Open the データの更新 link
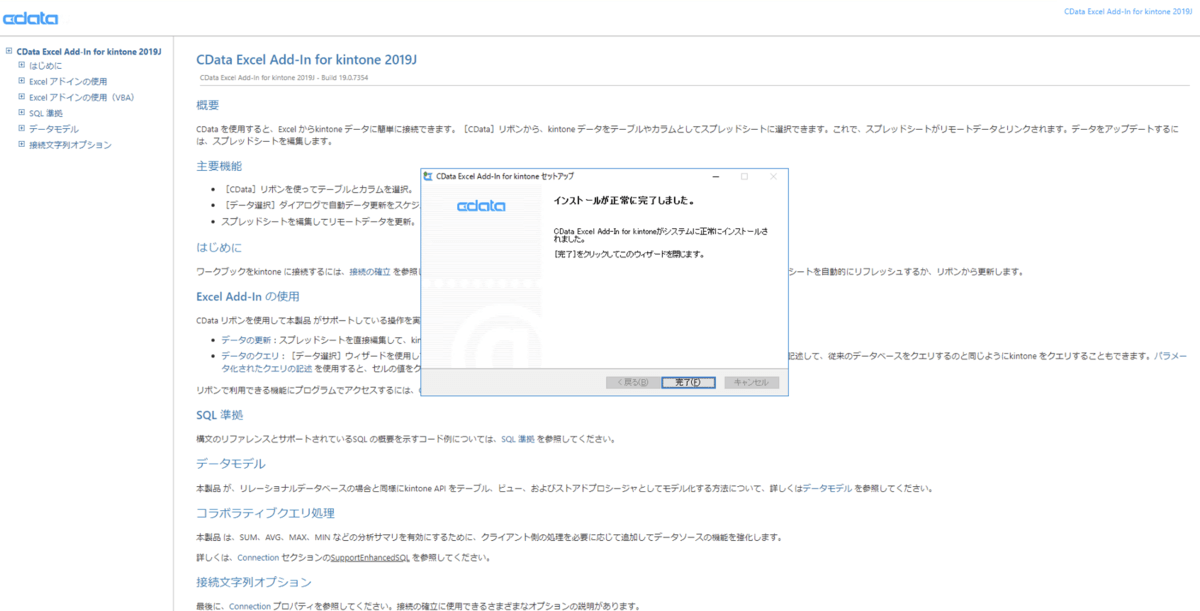Image resolution: width=1200 pixels, height=611 pixels. tap(244, 340)
